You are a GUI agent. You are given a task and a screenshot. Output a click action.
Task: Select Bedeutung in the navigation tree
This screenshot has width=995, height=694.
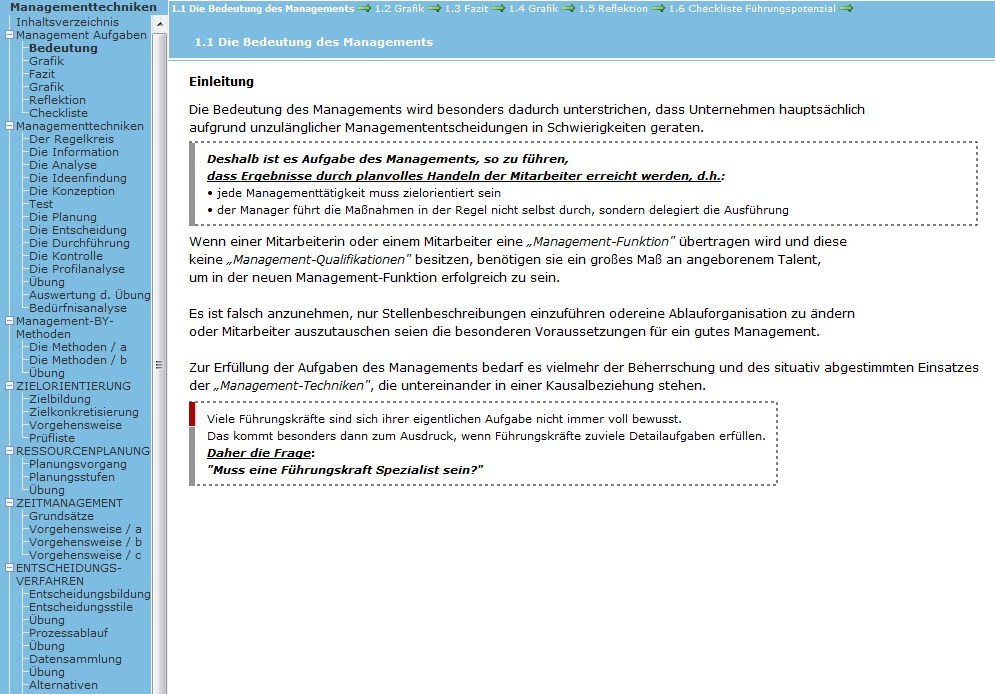pyautogui.click(x=63, y=48)
